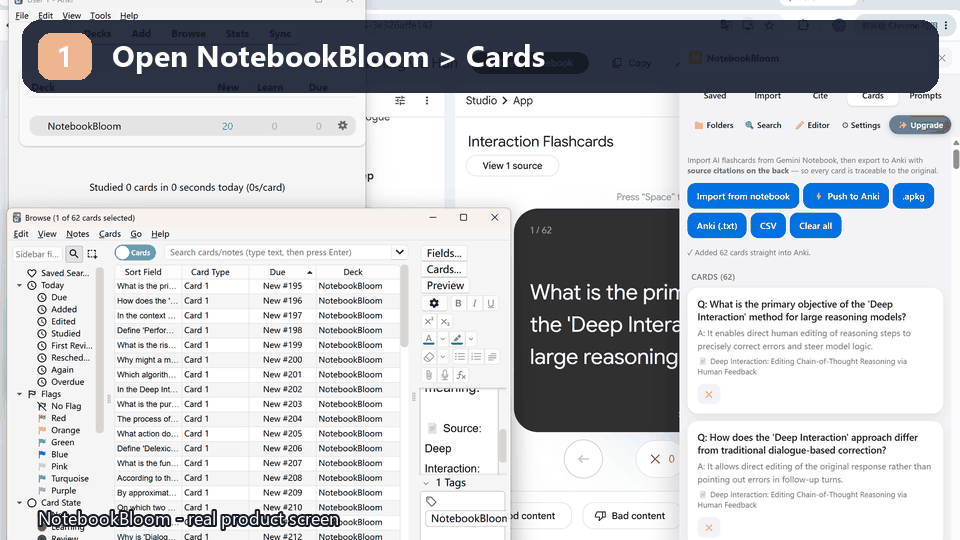Open the Fields... button in Browse editor
The image size is (960, 540).
click(444, 253)
